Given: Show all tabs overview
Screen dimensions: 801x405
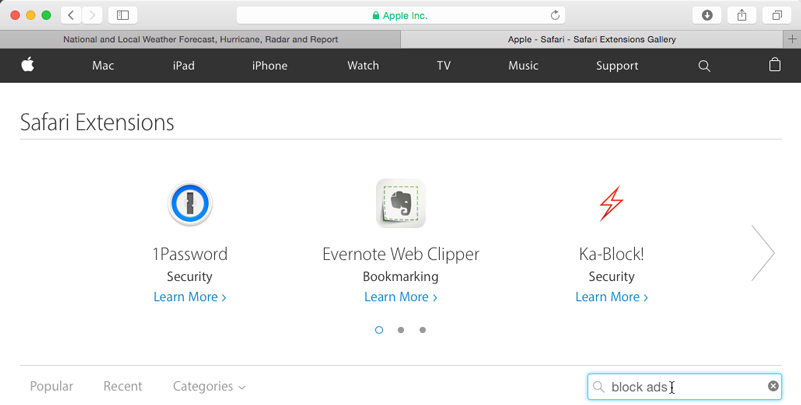Looking at the screenshot, I should click(x=776, y=15).
